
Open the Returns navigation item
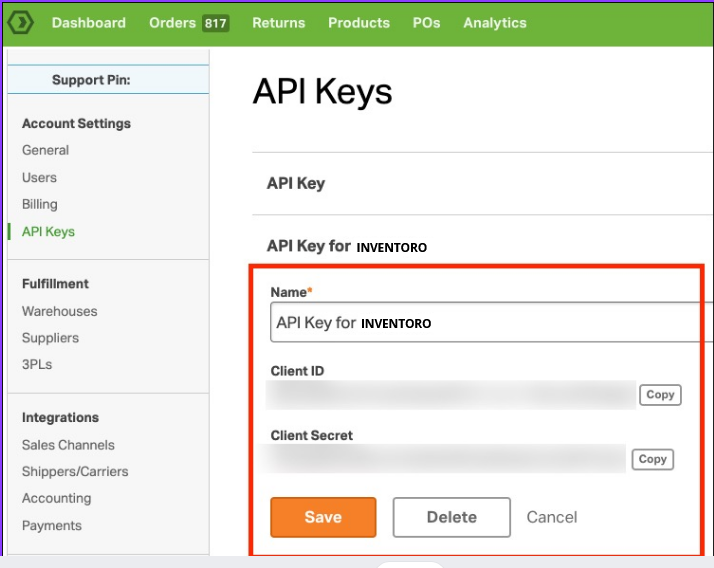[278, 22]
